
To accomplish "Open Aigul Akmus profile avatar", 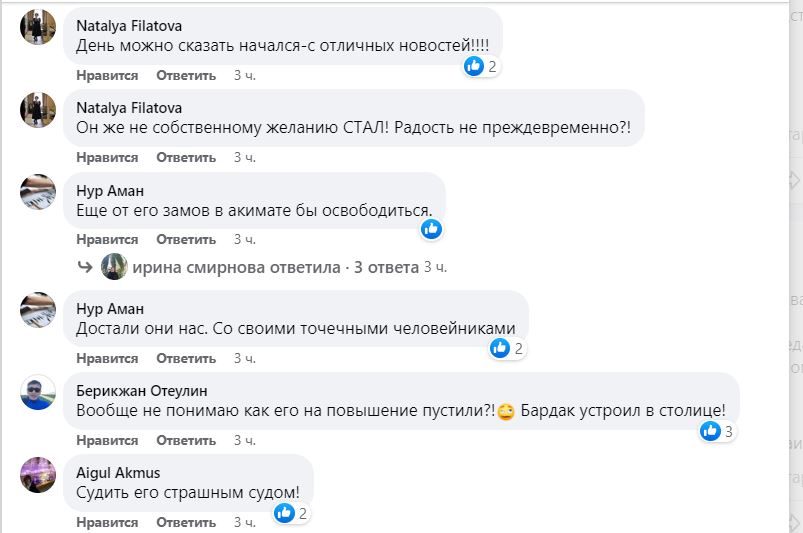I will [x=38, y=475].
